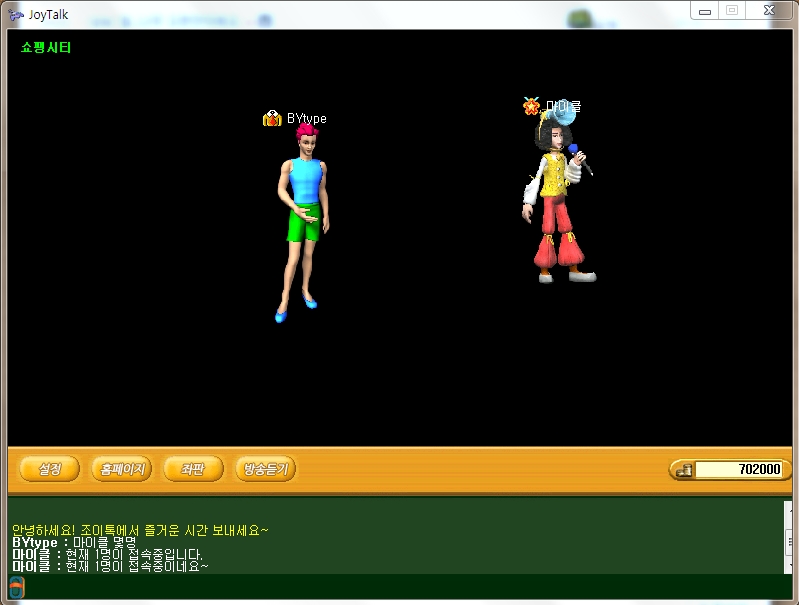Click the 쇼핑시티 room name label
This screenshot has width=799, height=605.
point(46,47)
